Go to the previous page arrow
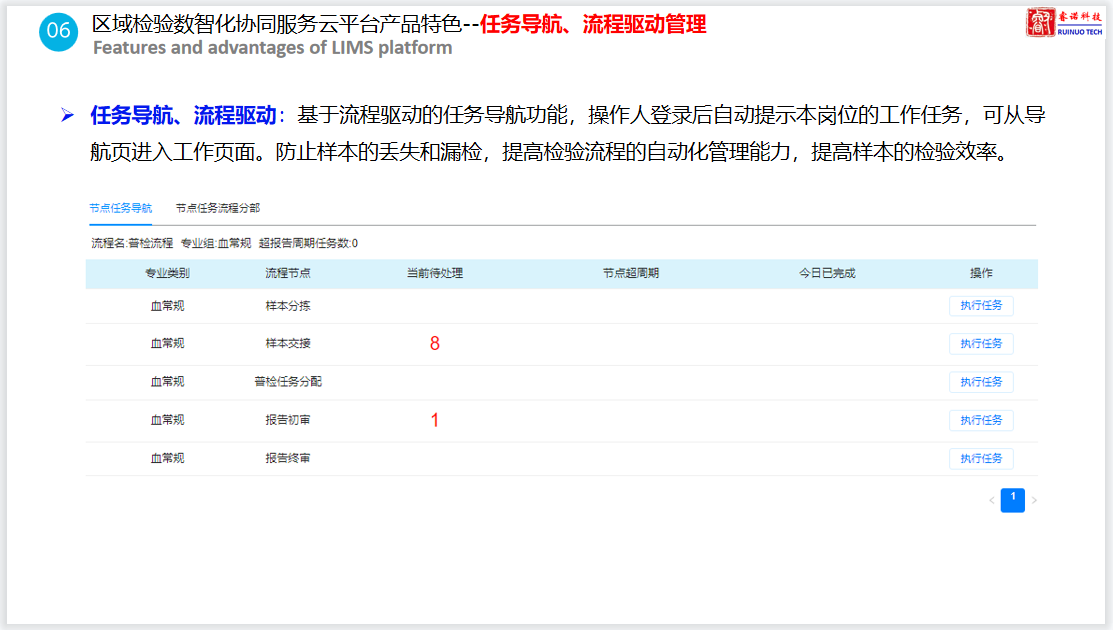The height and width of the screenshot is (630, 1113). pos(991,500)
